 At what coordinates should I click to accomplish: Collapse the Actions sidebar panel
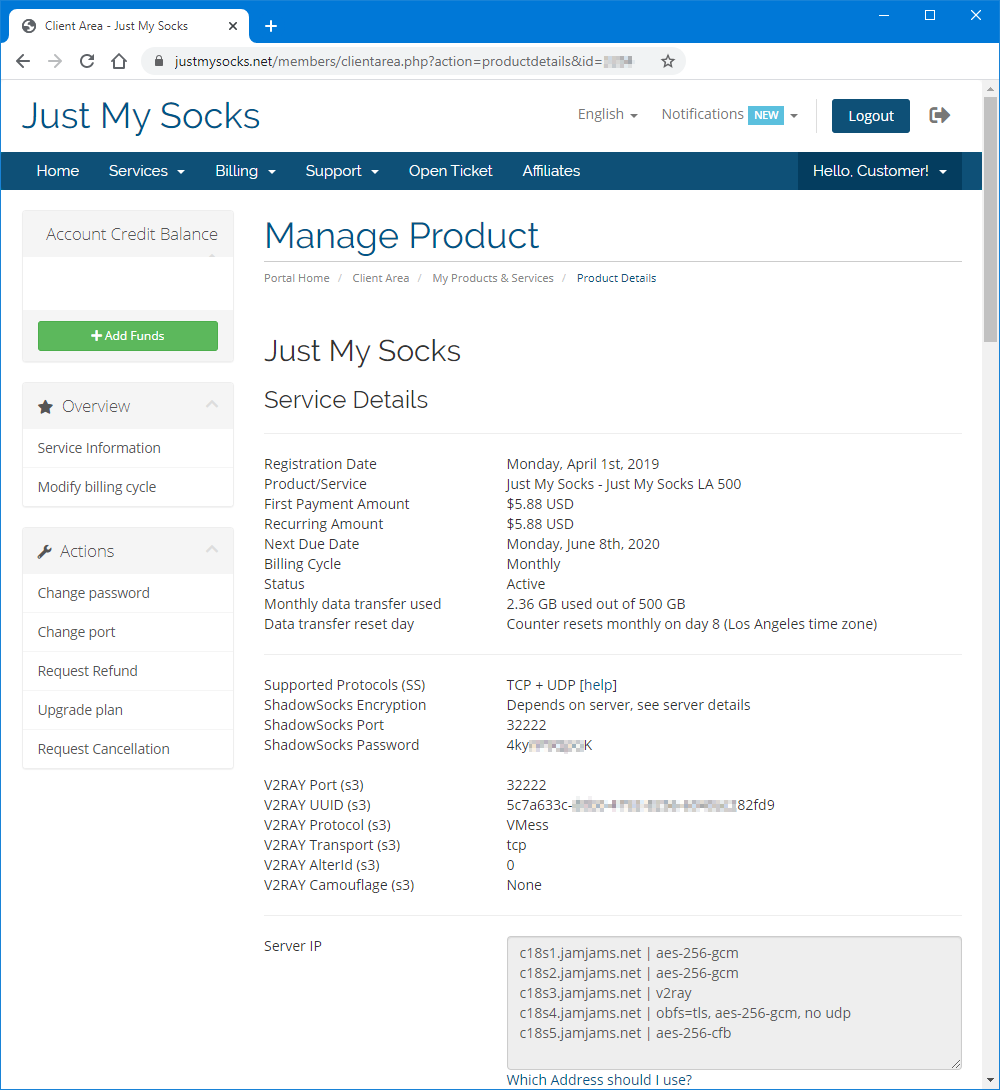211,550
